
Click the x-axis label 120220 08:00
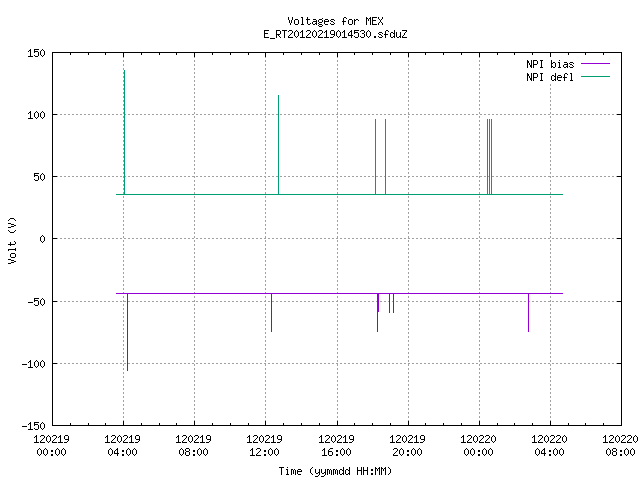(620, 446)
